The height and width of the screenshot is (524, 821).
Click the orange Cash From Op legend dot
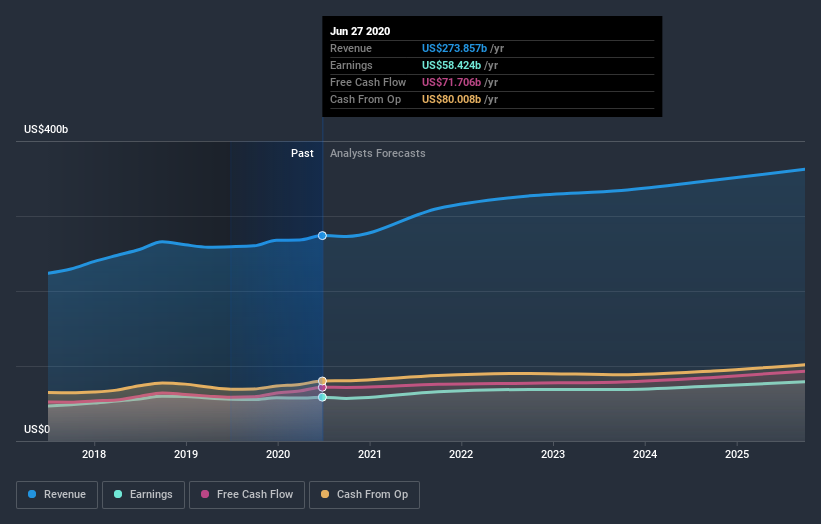point(325,494)
